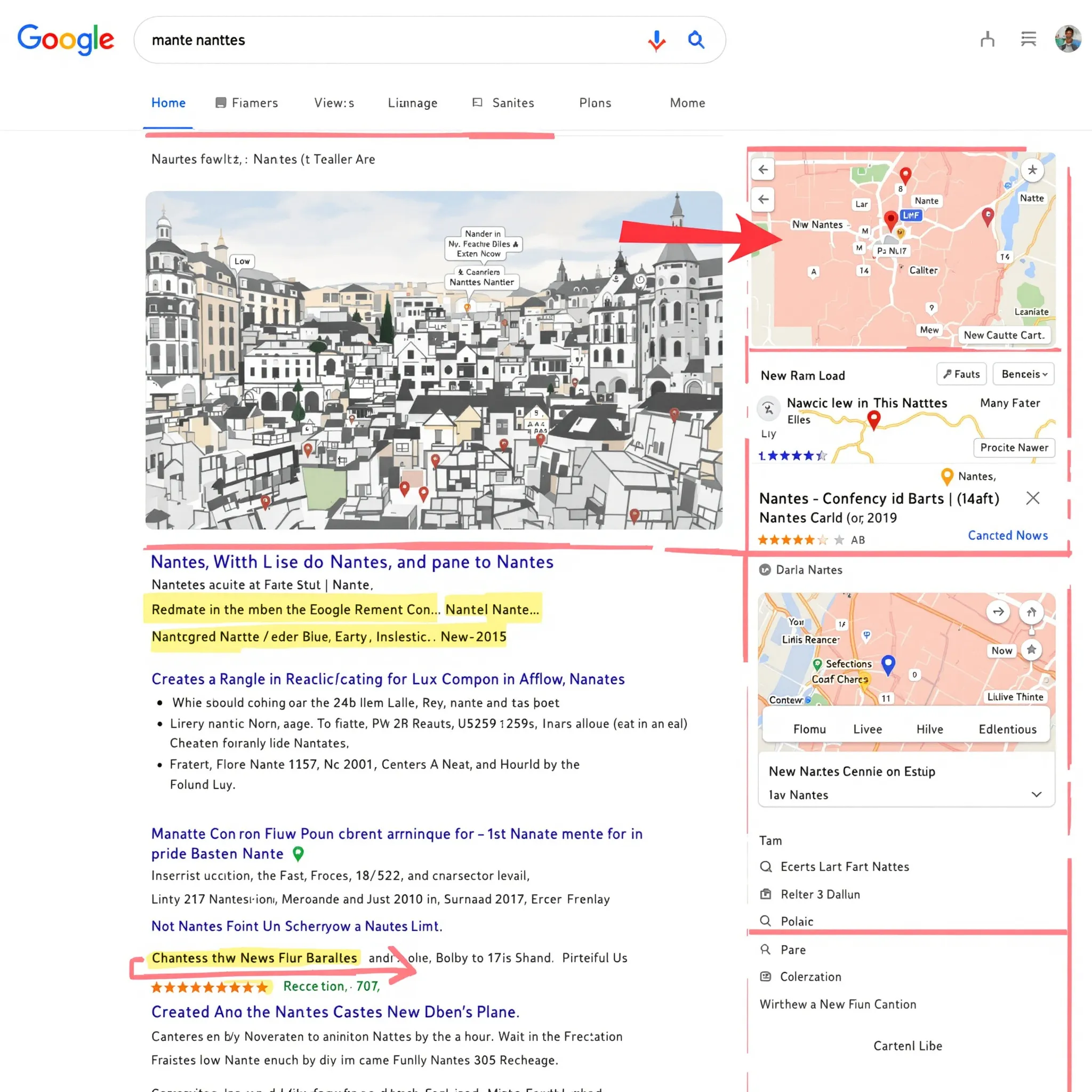The image size is (1092, 1092).
Task: Click the 'Procite Nawer' button
Action: [1014, 448]
